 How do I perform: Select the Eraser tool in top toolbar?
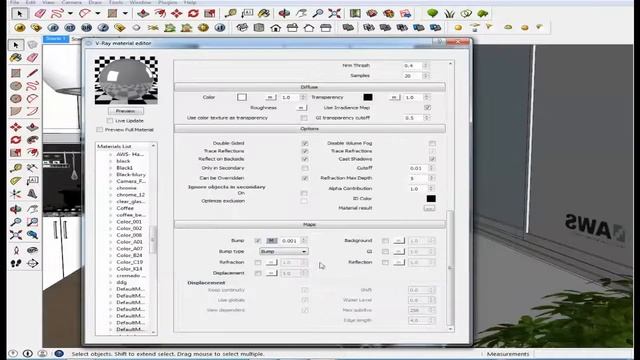point(40,13)
